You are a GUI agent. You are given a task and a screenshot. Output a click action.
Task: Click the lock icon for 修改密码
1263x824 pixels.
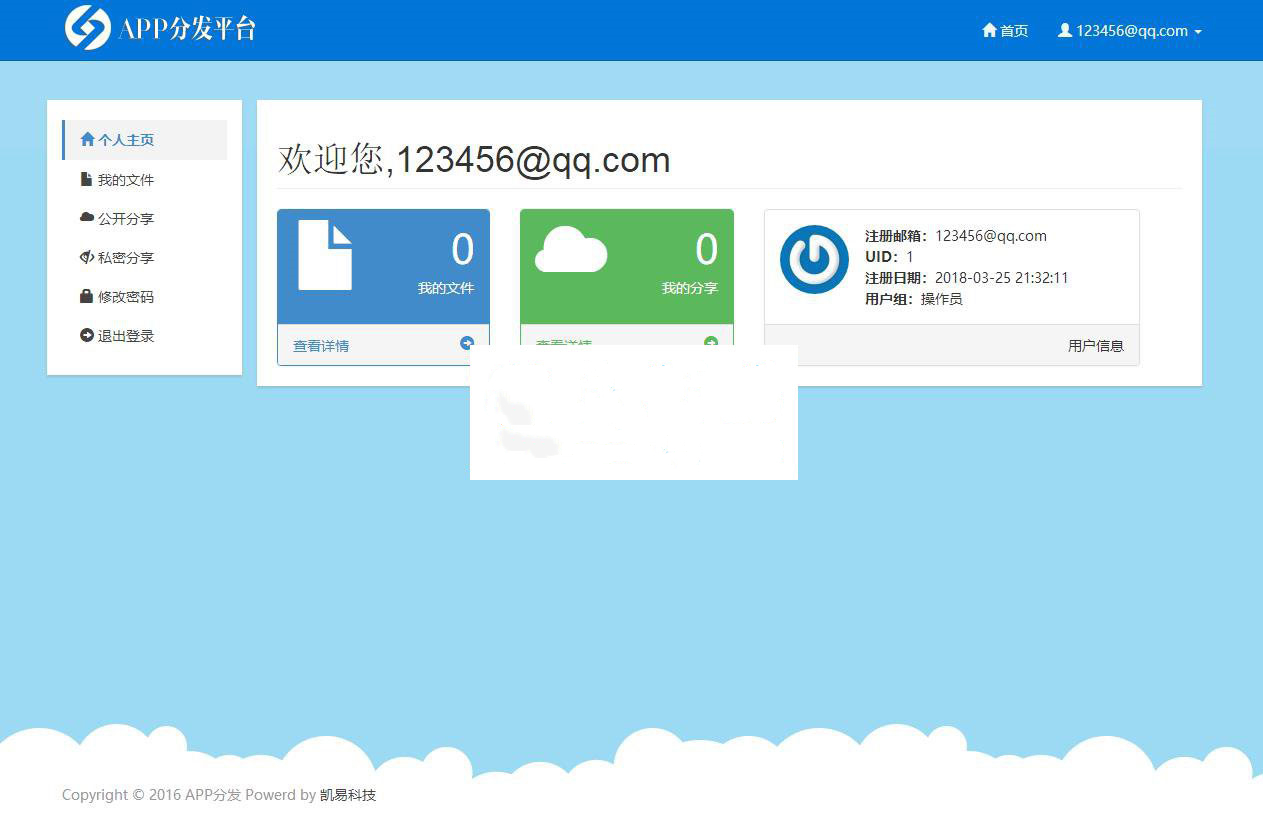(x=86, y=297)
